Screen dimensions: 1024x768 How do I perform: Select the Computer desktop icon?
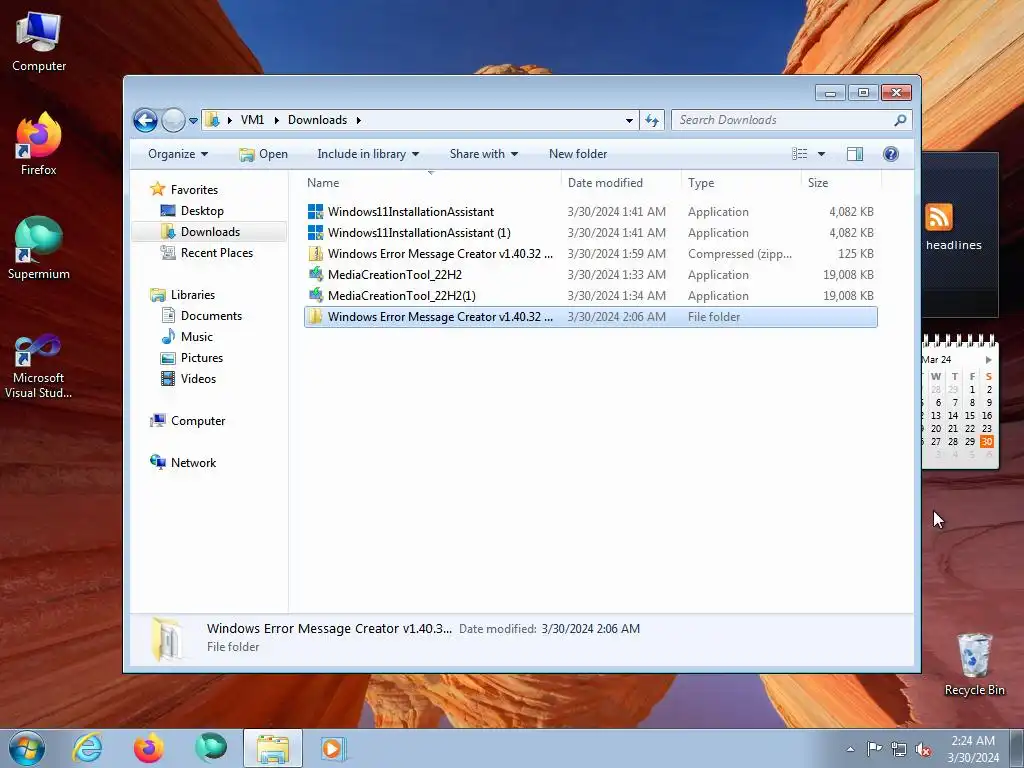click(x=39, y=42)
